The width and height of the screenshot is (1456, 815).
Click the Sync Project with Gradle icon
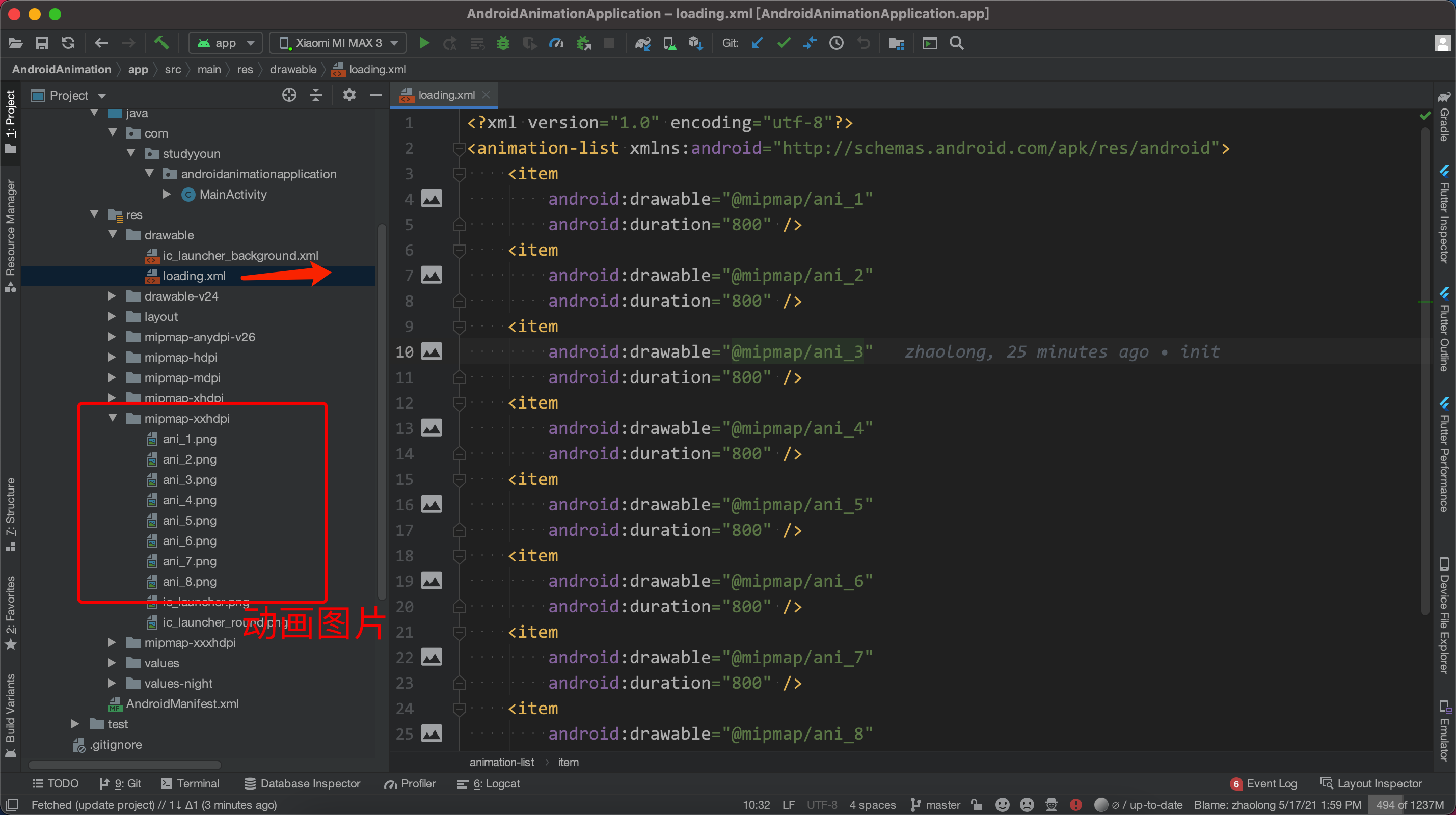[x=642, y=43]
